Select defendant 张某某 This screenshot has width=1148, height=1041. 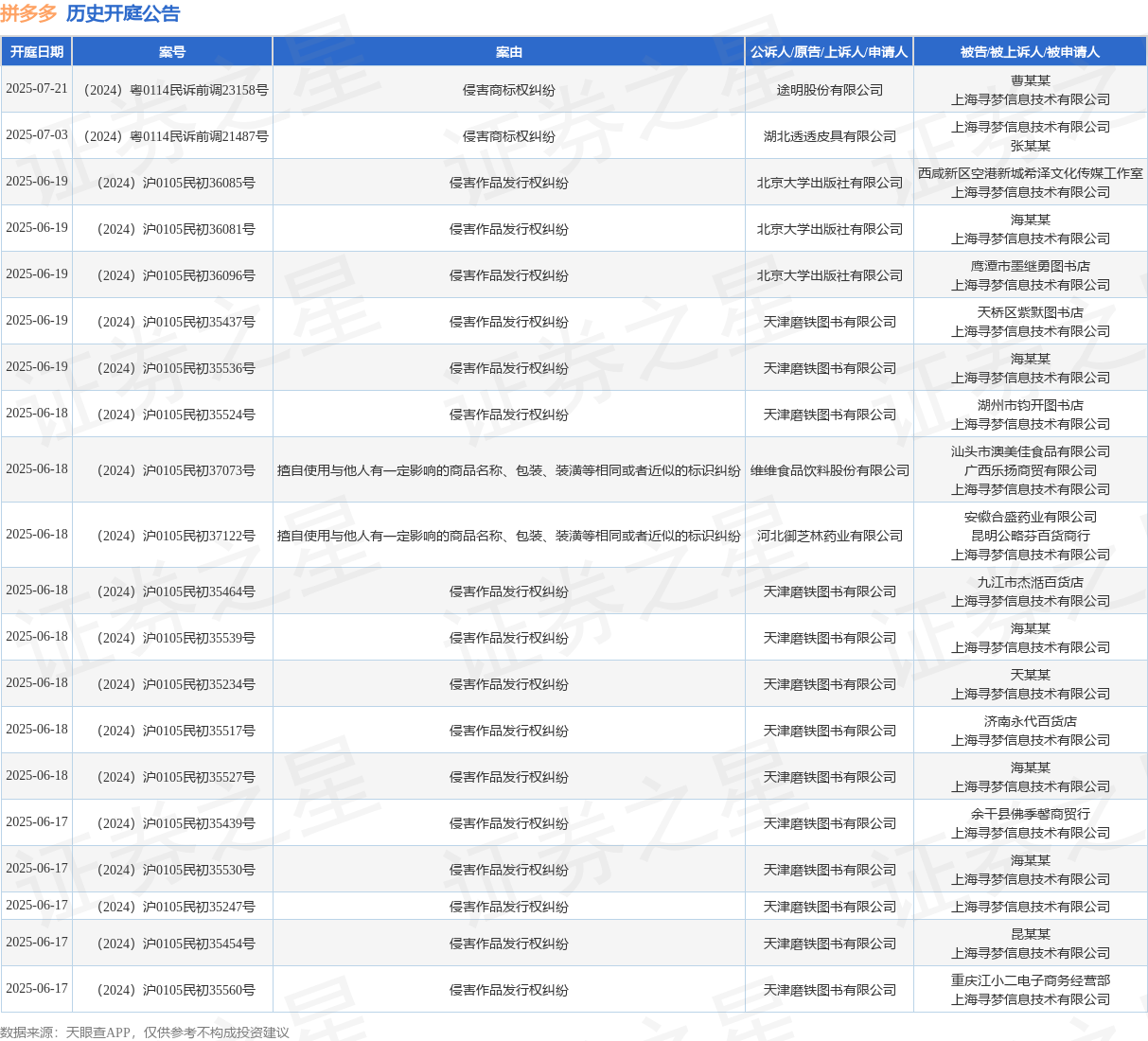pos(1031,146)
